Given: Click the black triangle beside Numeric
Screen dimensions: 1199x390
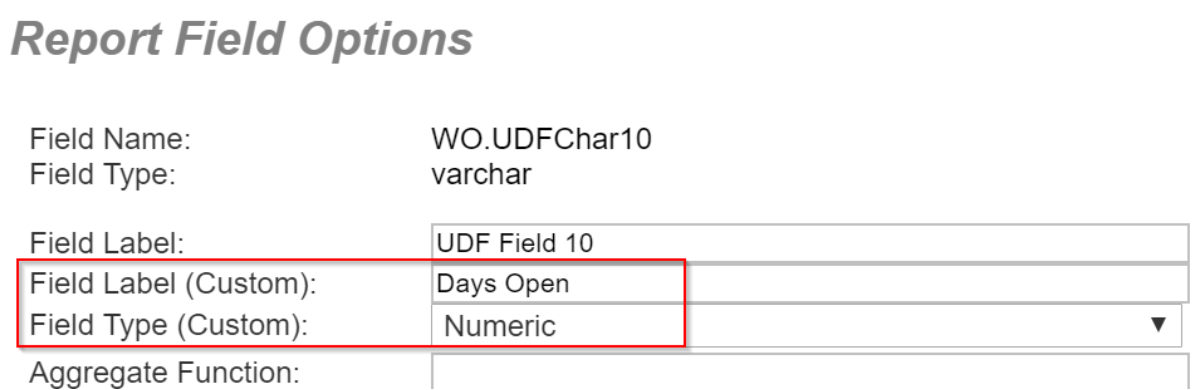Looking at the screenshot, I should (1158, 326).
